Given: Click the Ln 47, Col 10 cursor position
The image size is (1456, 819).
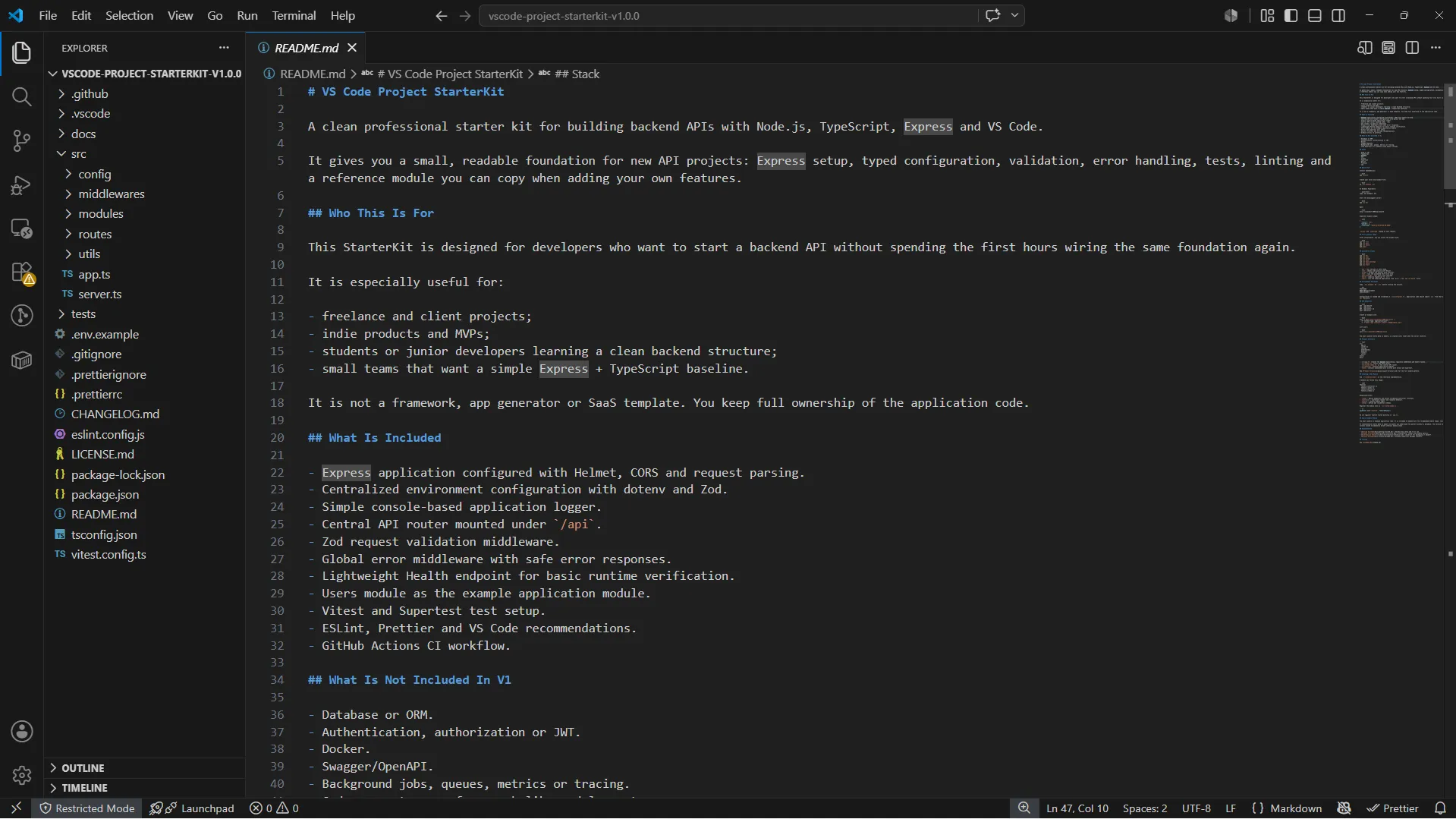Looking at the screenshot, I should click(x=1077, y=808).
